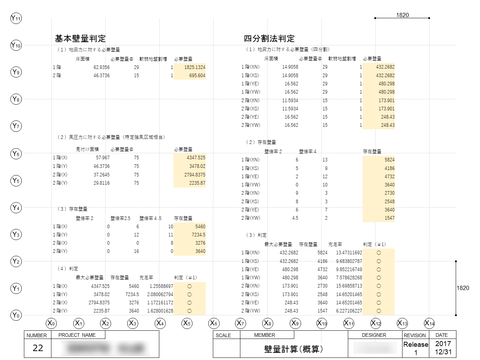Select sufficiency ratio 7.578628268

(349, 278)
